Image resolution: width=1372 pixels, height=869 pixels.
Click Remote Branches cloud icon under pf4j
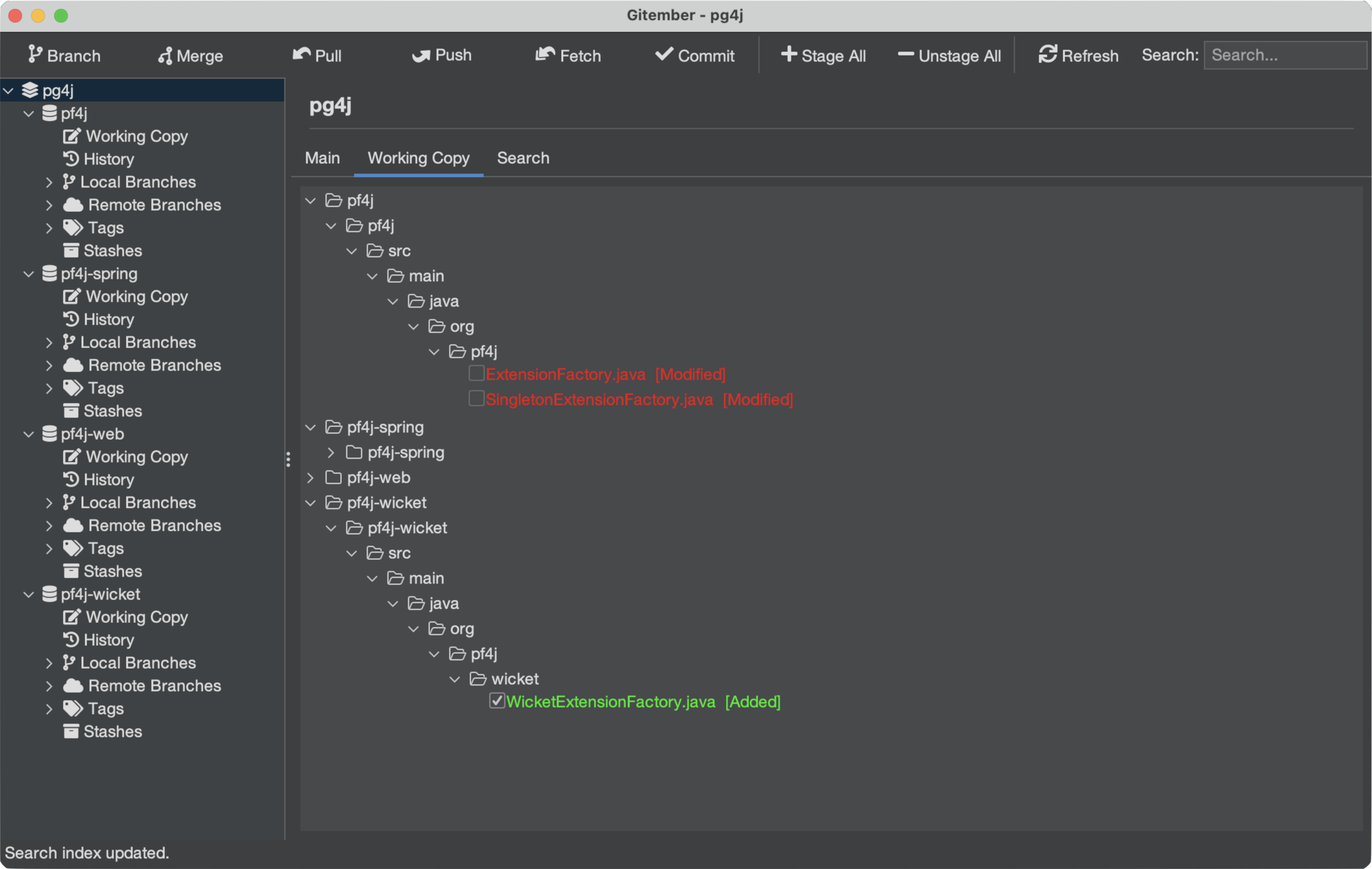coord(73,205)
